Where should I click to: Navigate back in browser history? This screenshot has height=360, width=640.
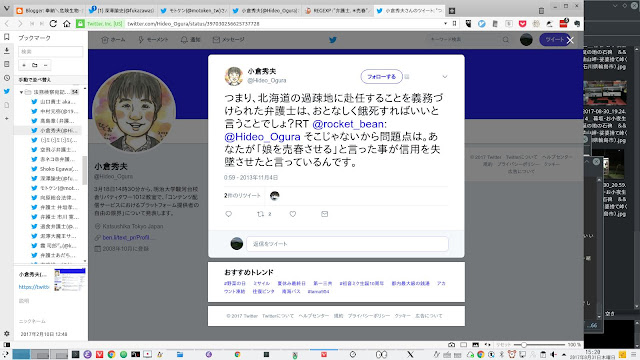pyautogui.click(x=7, y=24)
